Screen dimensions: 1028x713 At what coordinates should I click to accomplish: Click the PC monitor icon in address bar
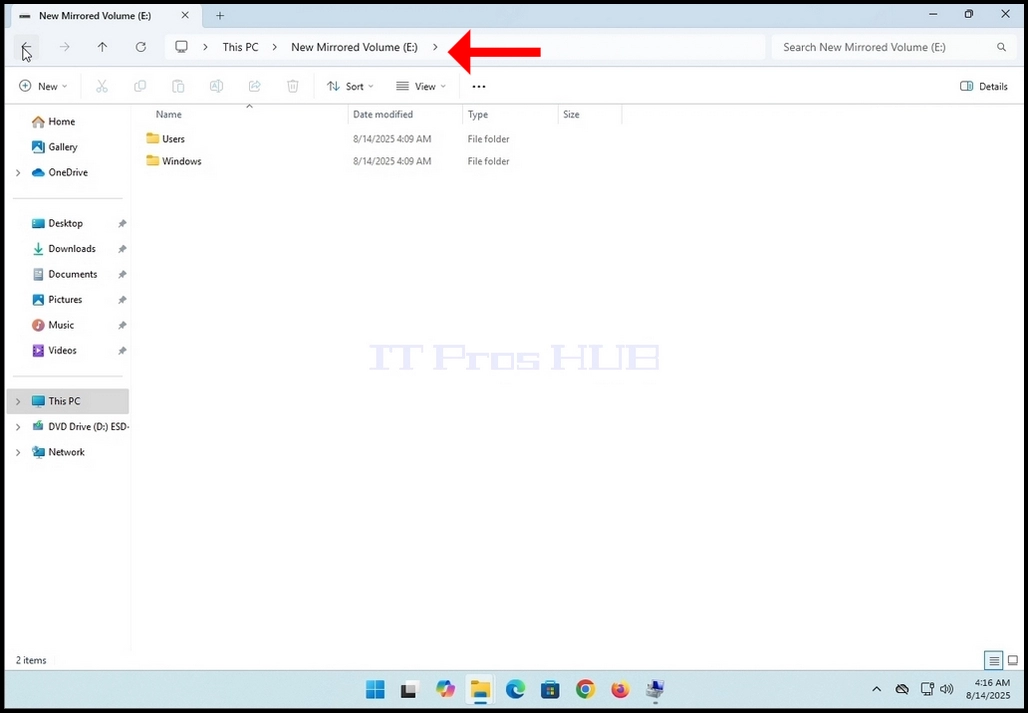[182, 47]
